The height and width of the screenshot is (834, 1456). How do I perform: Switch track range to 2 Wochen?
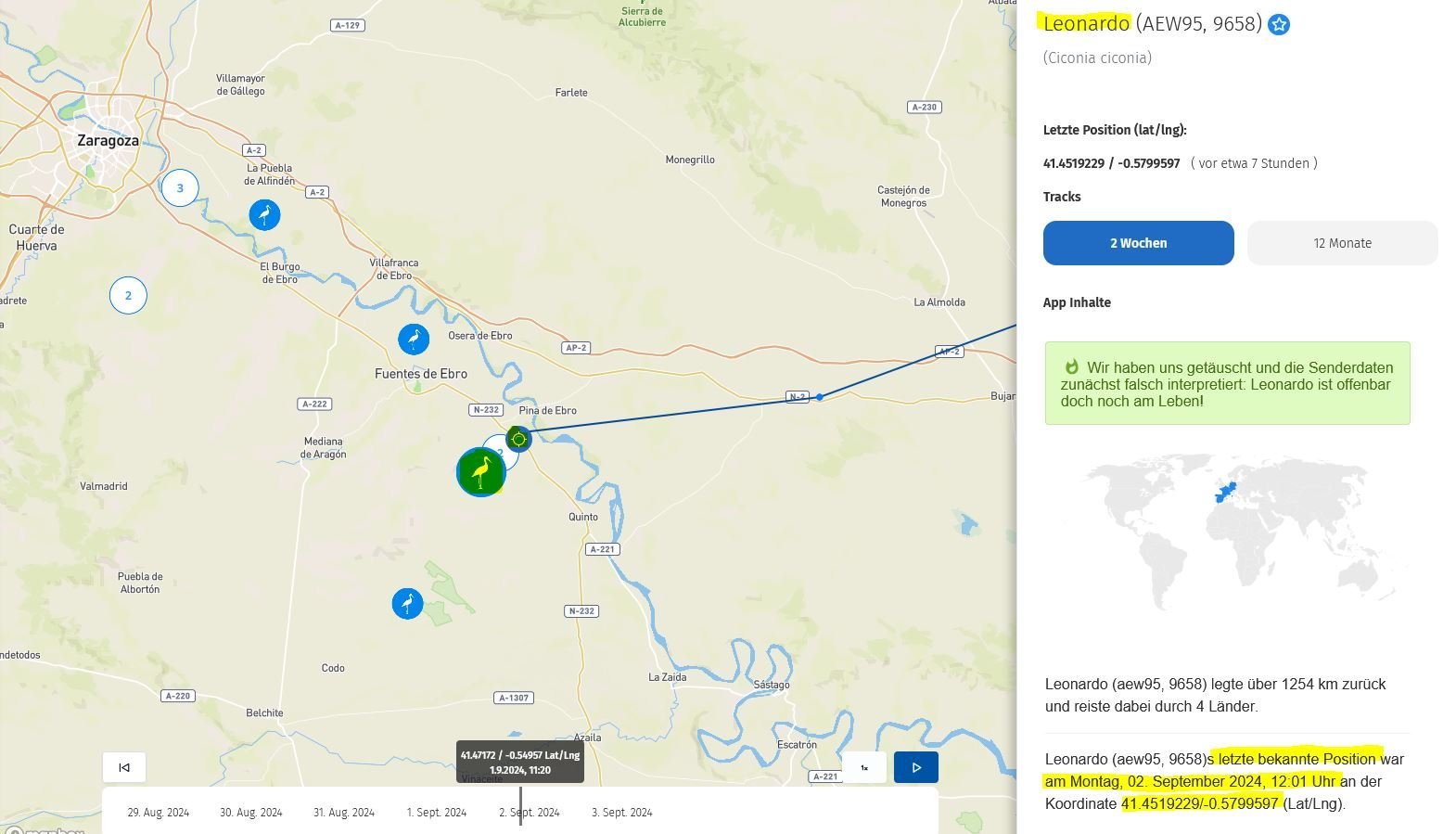(x=1138, y=243)
